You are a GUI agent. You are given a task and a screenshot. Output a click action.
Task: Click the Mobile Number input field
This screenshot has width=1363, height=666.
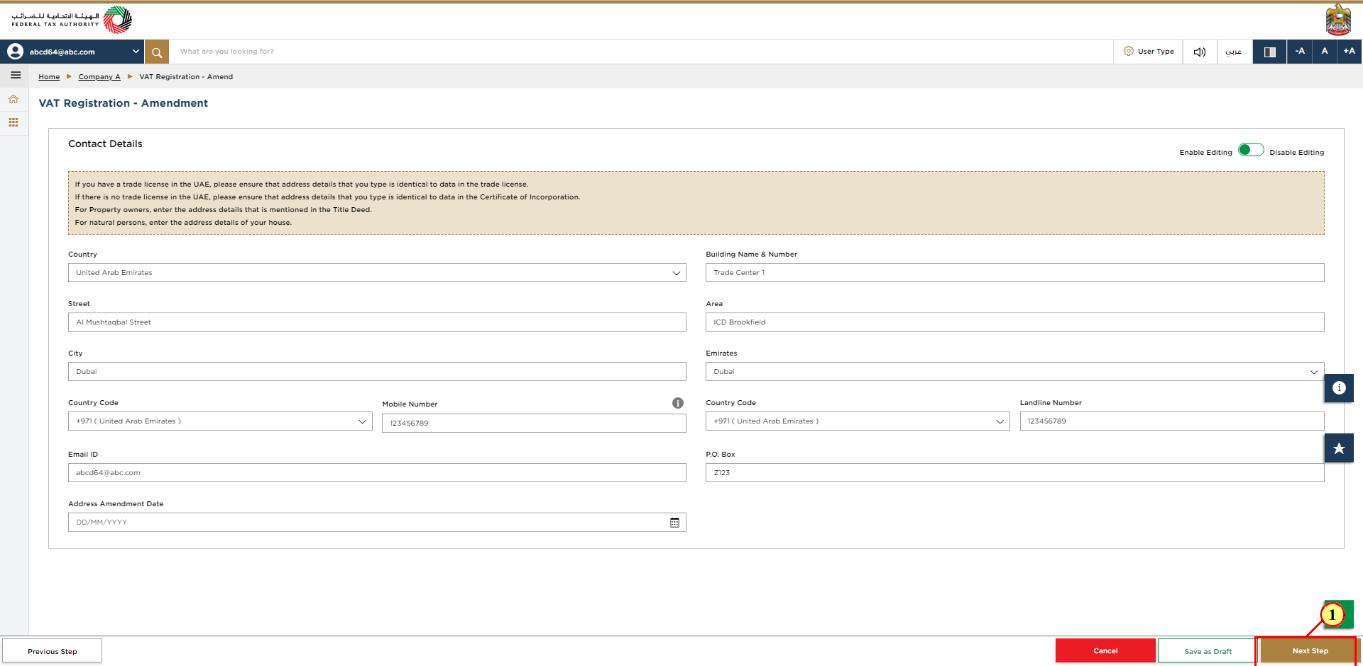[534, 423]
